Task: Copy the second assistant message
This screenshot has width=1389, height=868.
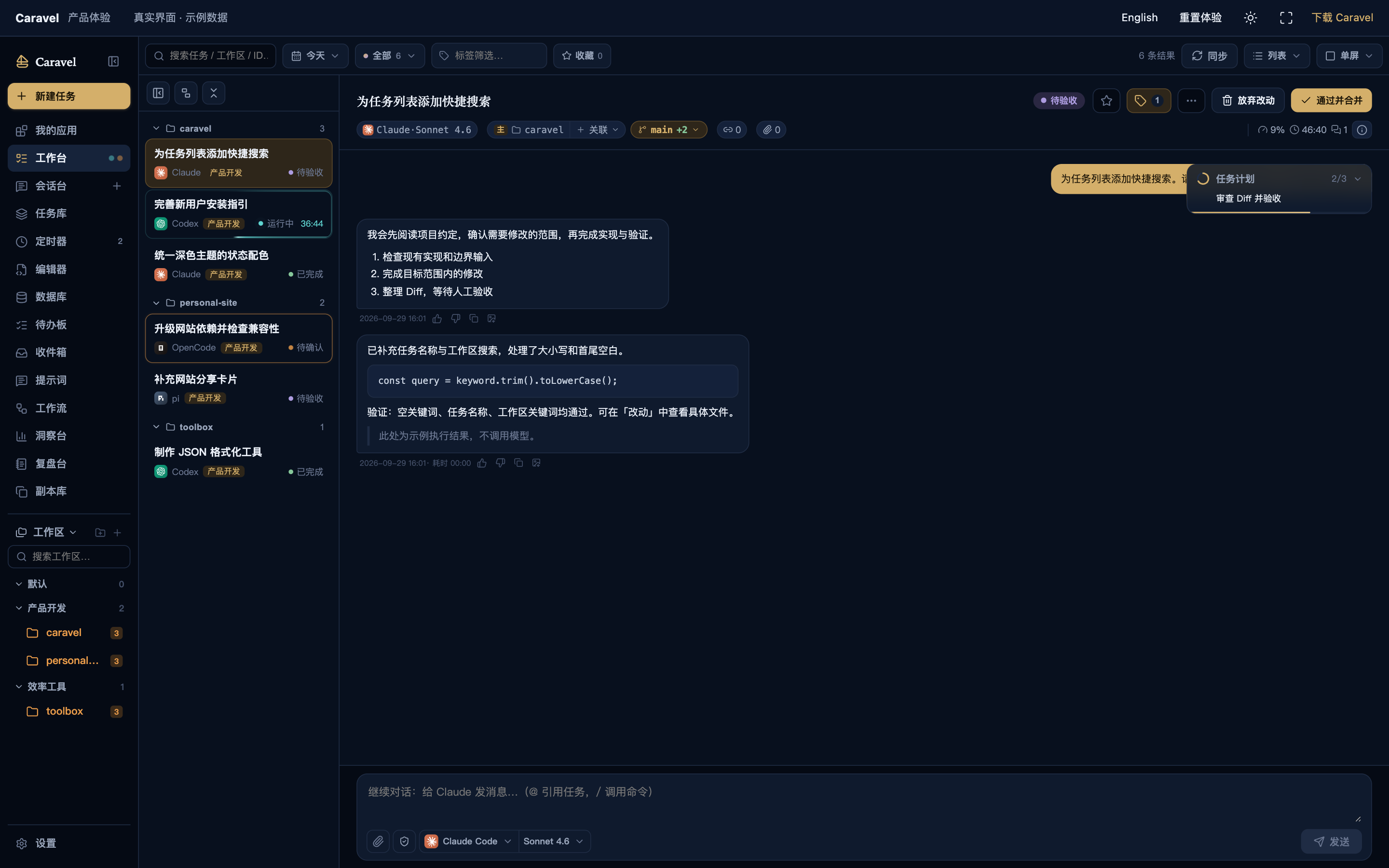Action: (519, 463)
